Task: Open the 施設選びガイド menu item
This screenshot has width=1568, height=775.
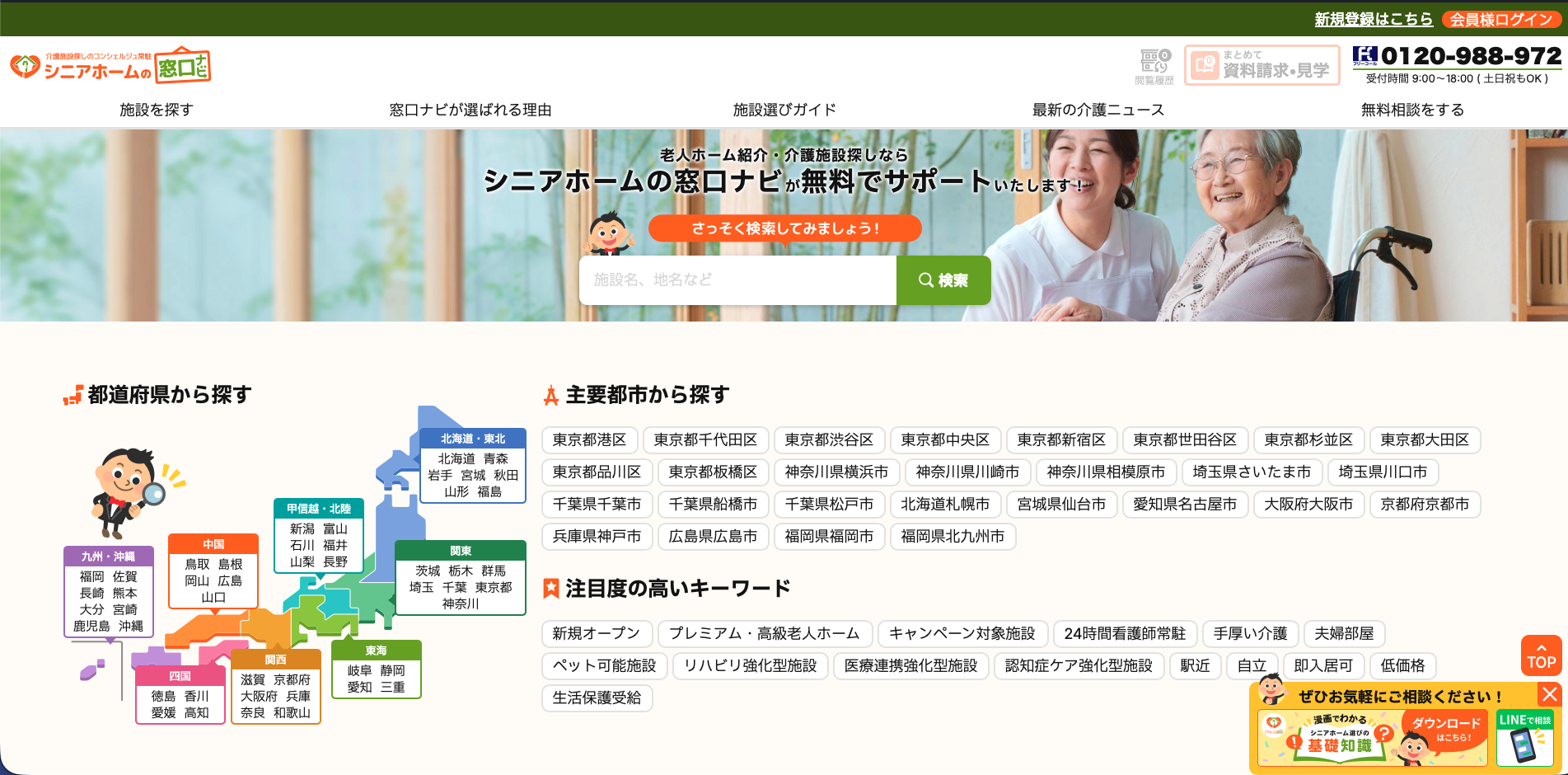Action: point(784,110)
